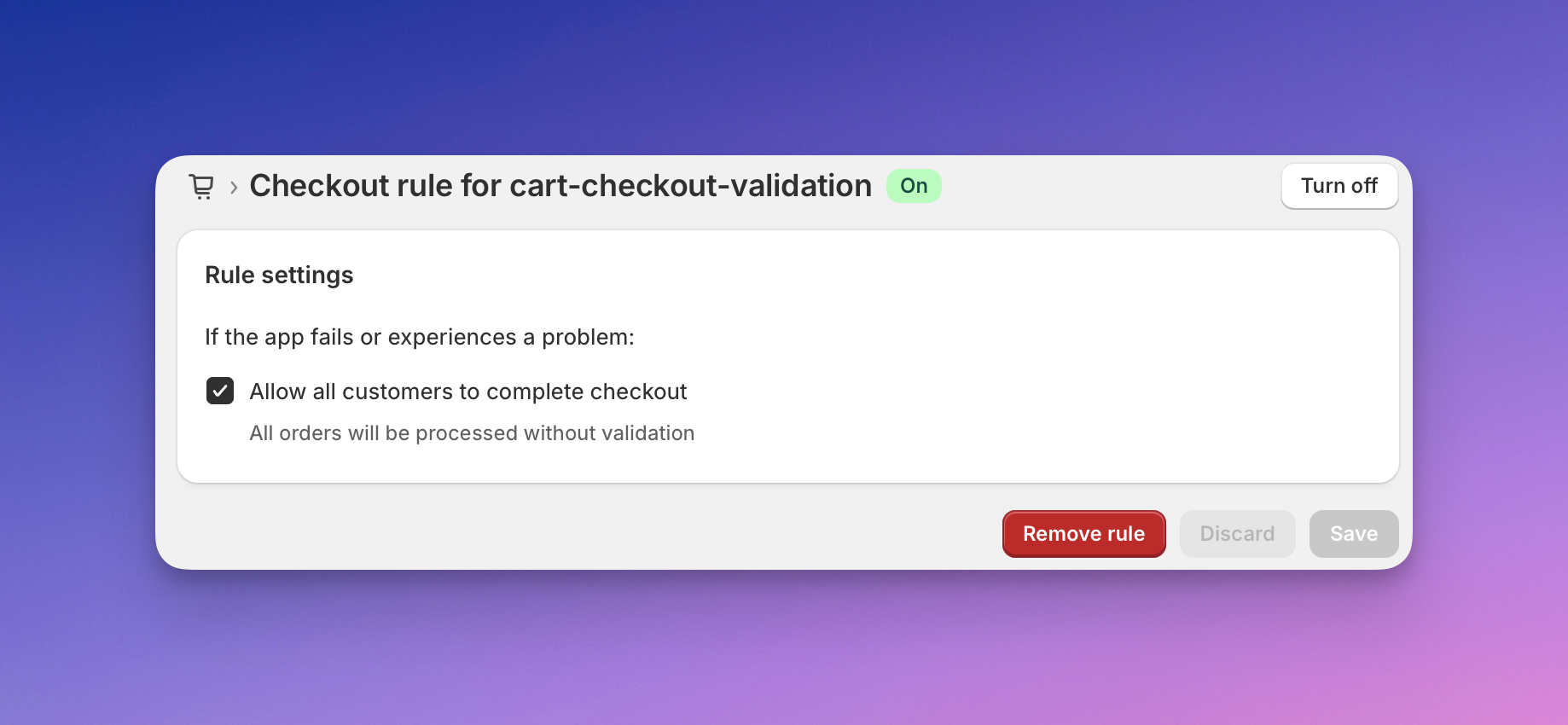Uncheck Allow all customers to complete checkout

pos(220,391)
